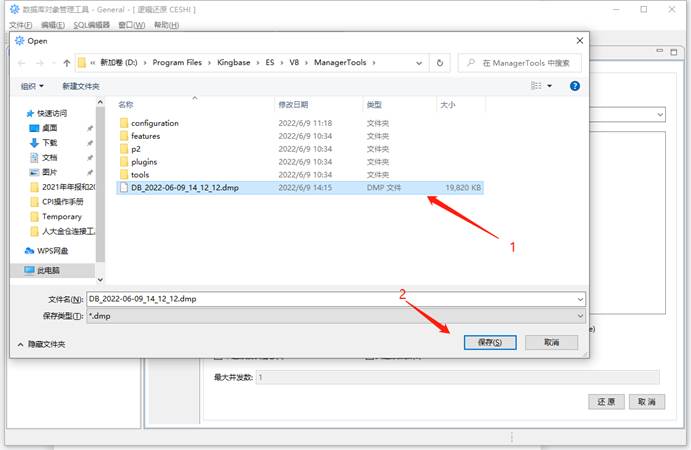Open the configuration folder
691x450 pixels.
pos(155,123)
